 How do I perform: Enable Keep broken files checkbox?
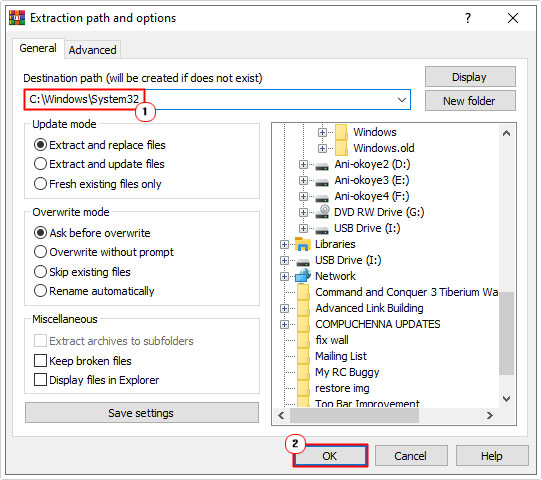click(x=83, y=361)
